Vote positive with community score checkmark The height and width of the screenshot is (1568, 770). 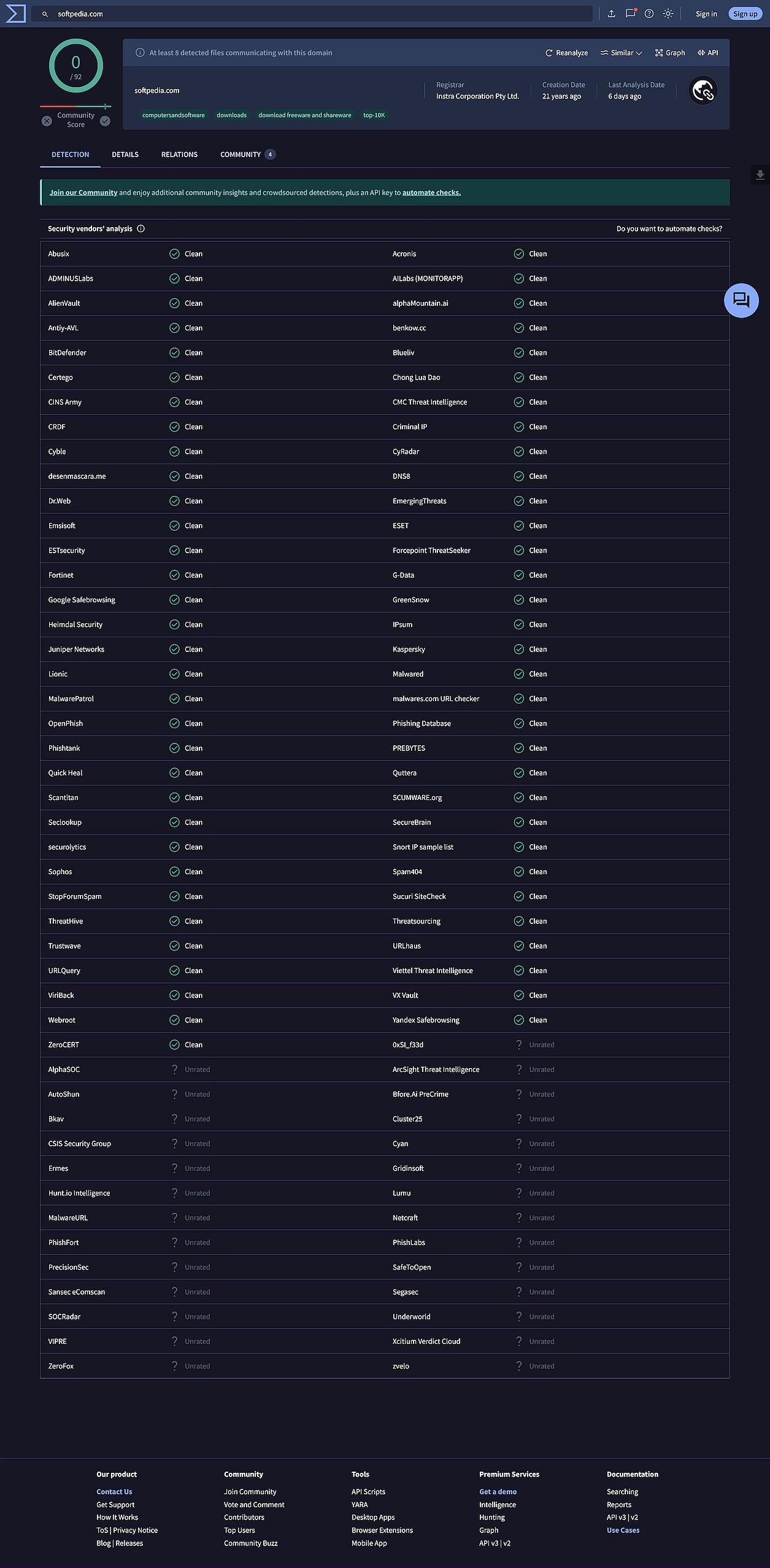click(x=106, y=121)
